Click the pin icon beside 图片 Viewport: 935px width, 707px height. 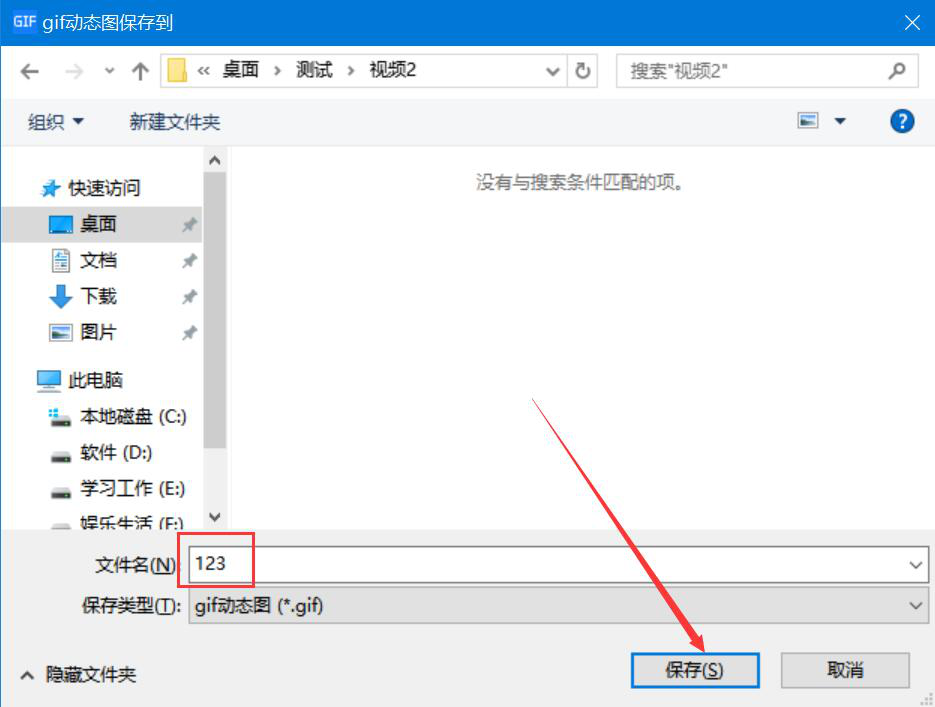point(189,333)
